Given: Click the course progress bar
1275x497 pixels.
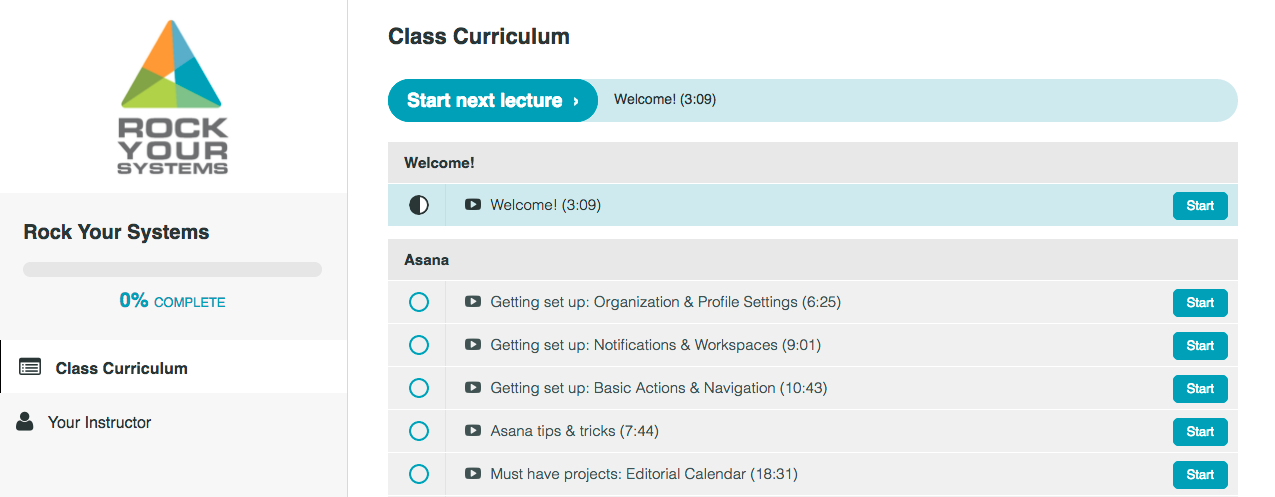Looking at the screenshot, I should (x=172, y=269).
